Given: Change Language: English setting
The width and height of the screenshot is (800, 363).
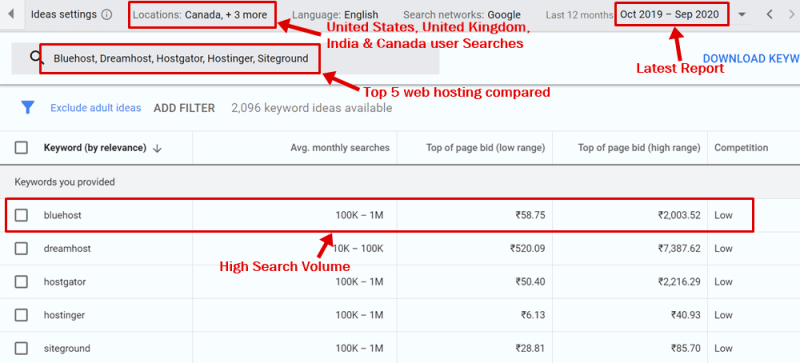Looking at the screenshot, I should 335,15.
